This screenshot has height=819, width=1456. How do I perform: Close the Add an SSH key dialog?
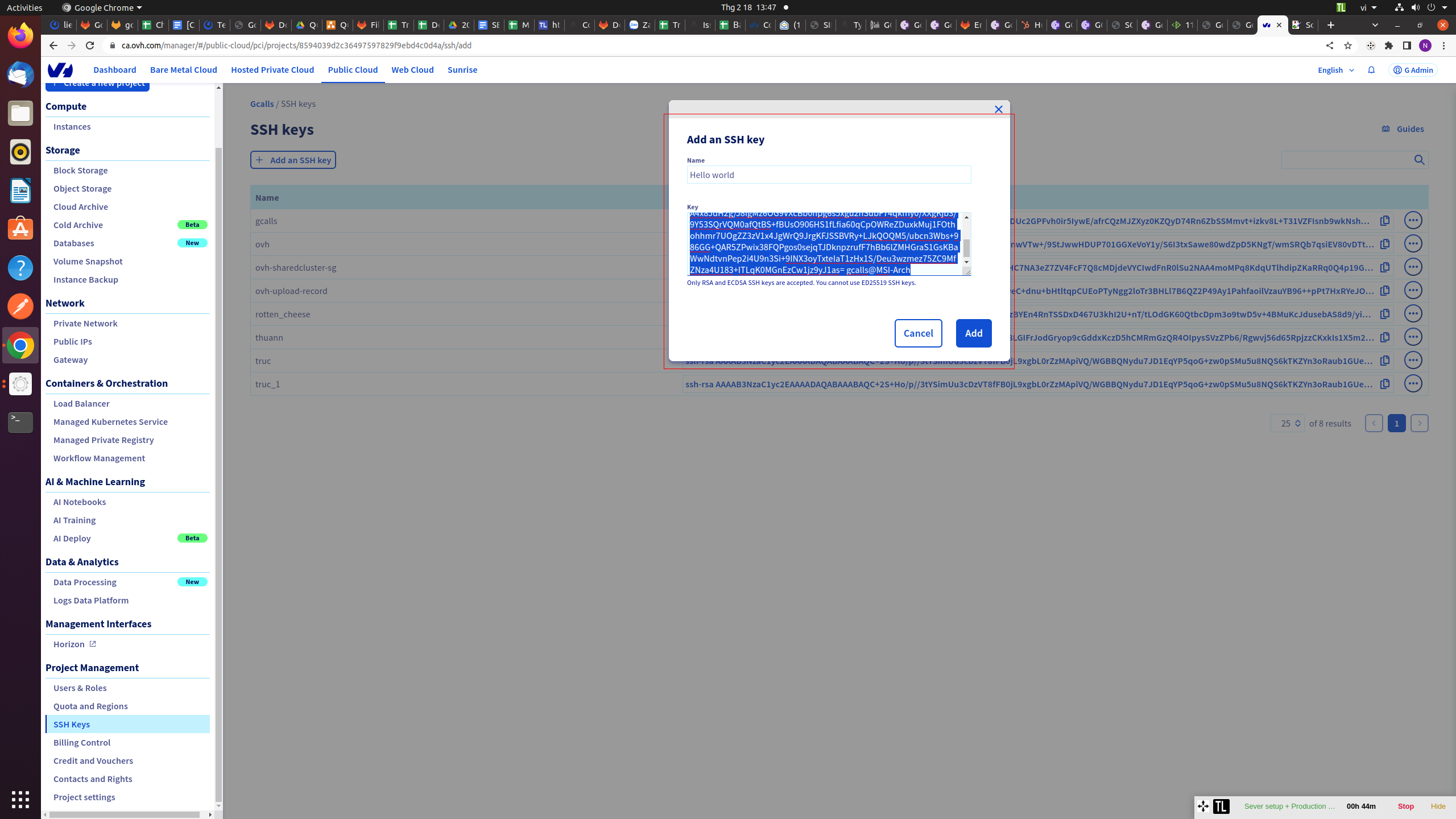(998, 109)
